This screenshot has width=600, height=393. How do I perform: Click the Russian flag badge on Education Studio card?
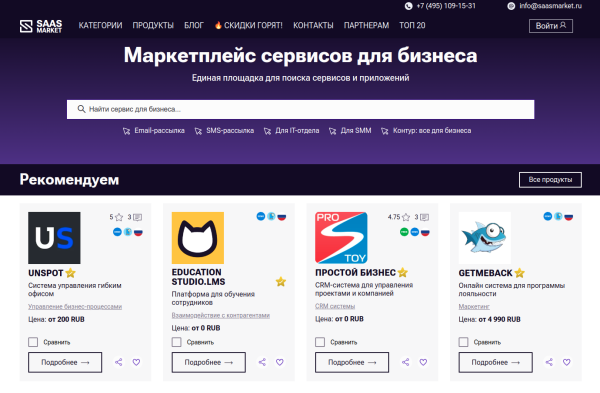click(x=282, y=217)
